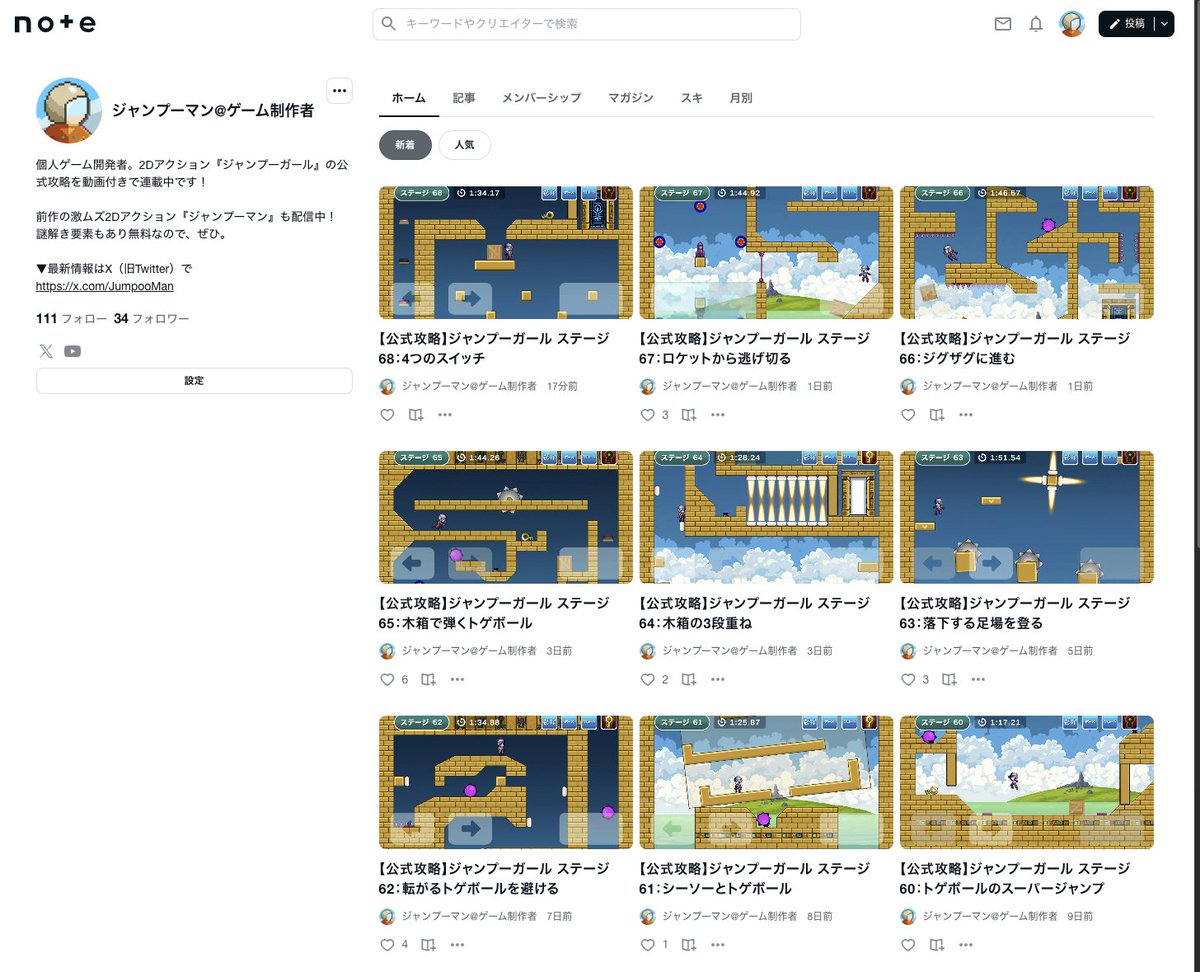Add Stage 65 article to magazine
This screenshot has height=972, width=1200.
[x=428, y=680]
